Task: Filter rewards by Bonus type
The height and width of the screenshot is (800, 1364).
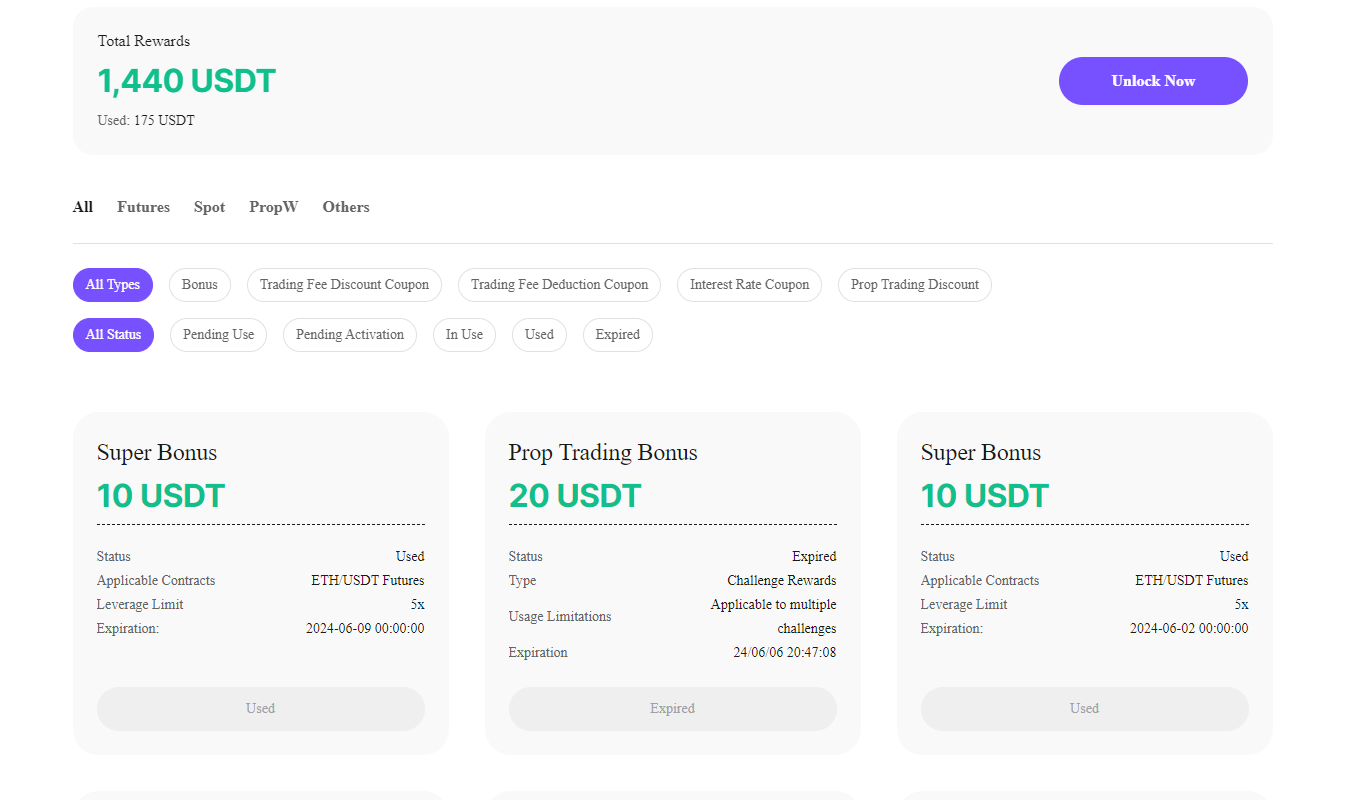Action: (199, 285)
